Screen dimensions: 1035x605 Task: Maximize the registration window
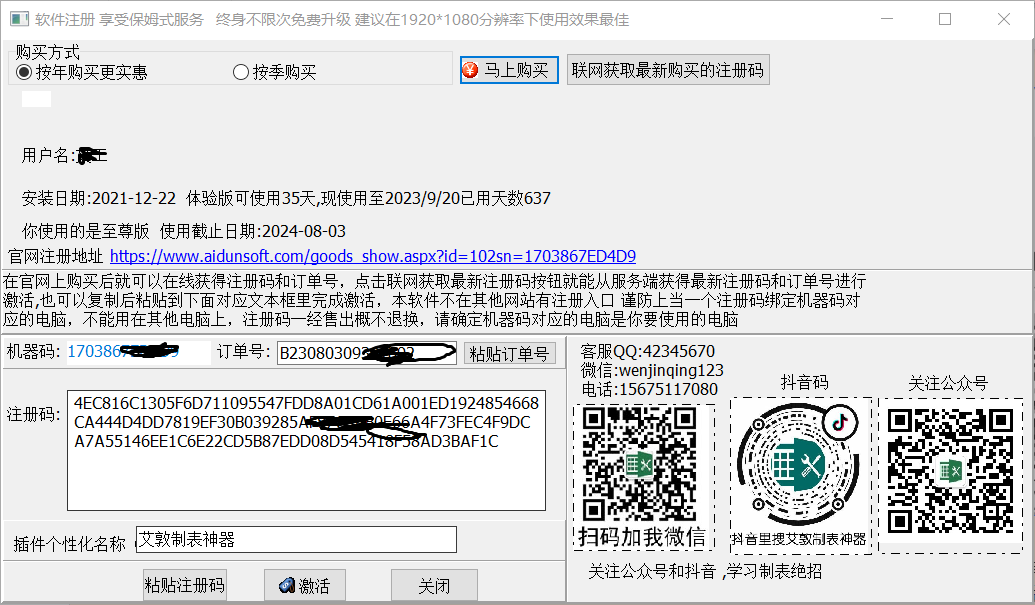944,19
